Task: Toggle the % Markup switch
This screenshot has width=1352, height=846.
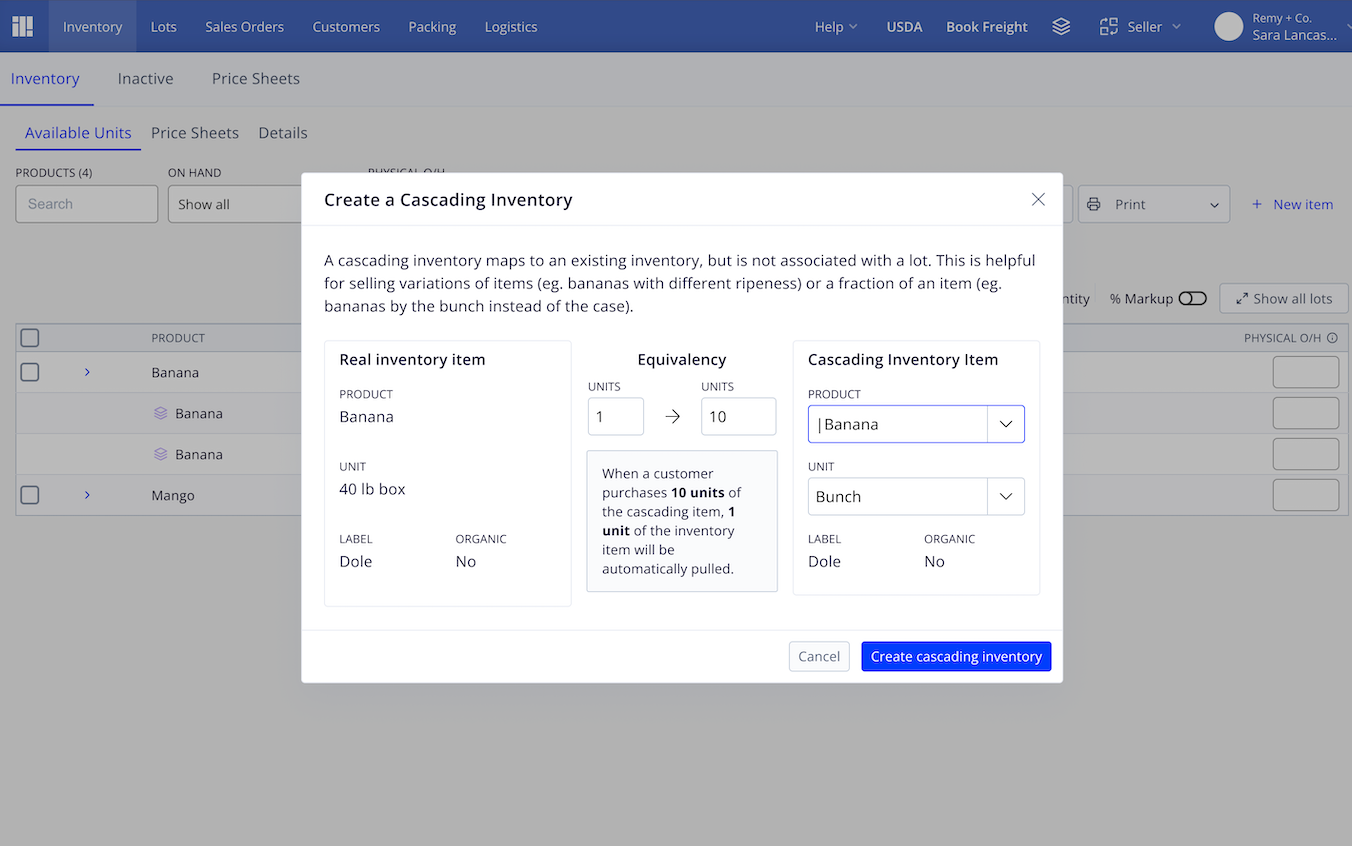Action: 1192,298
